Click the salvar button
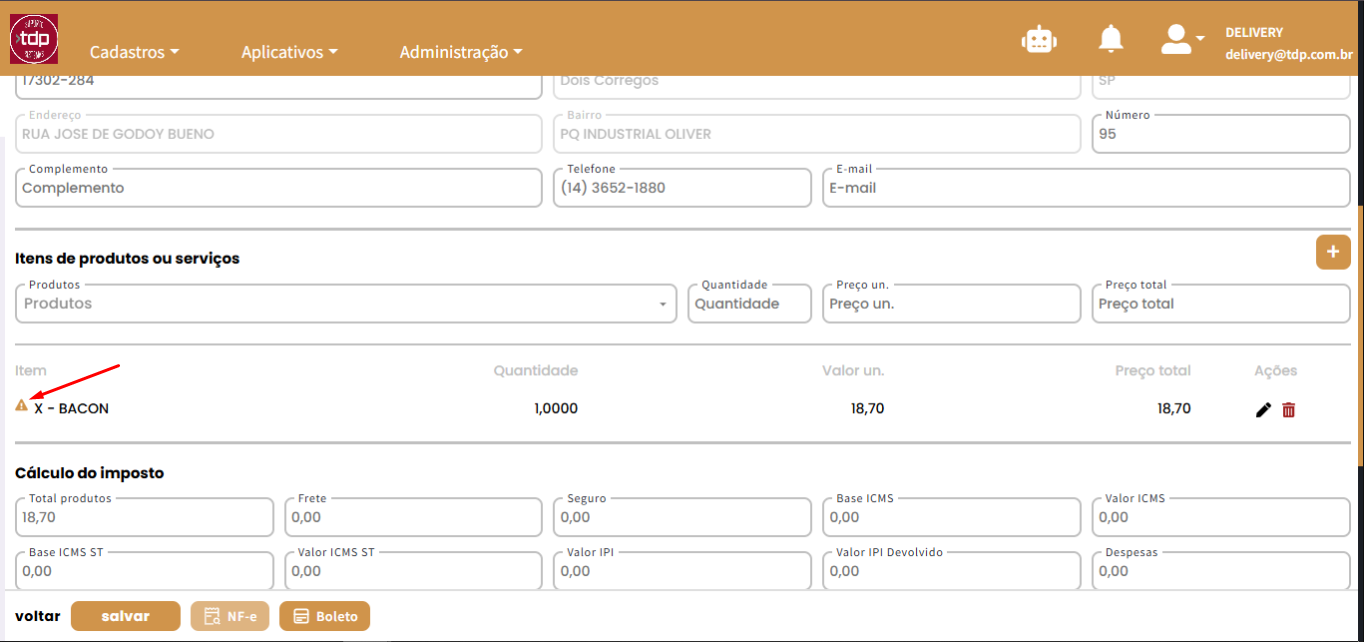The height and width of the screenshot is (642, 1364). point(125,616)
